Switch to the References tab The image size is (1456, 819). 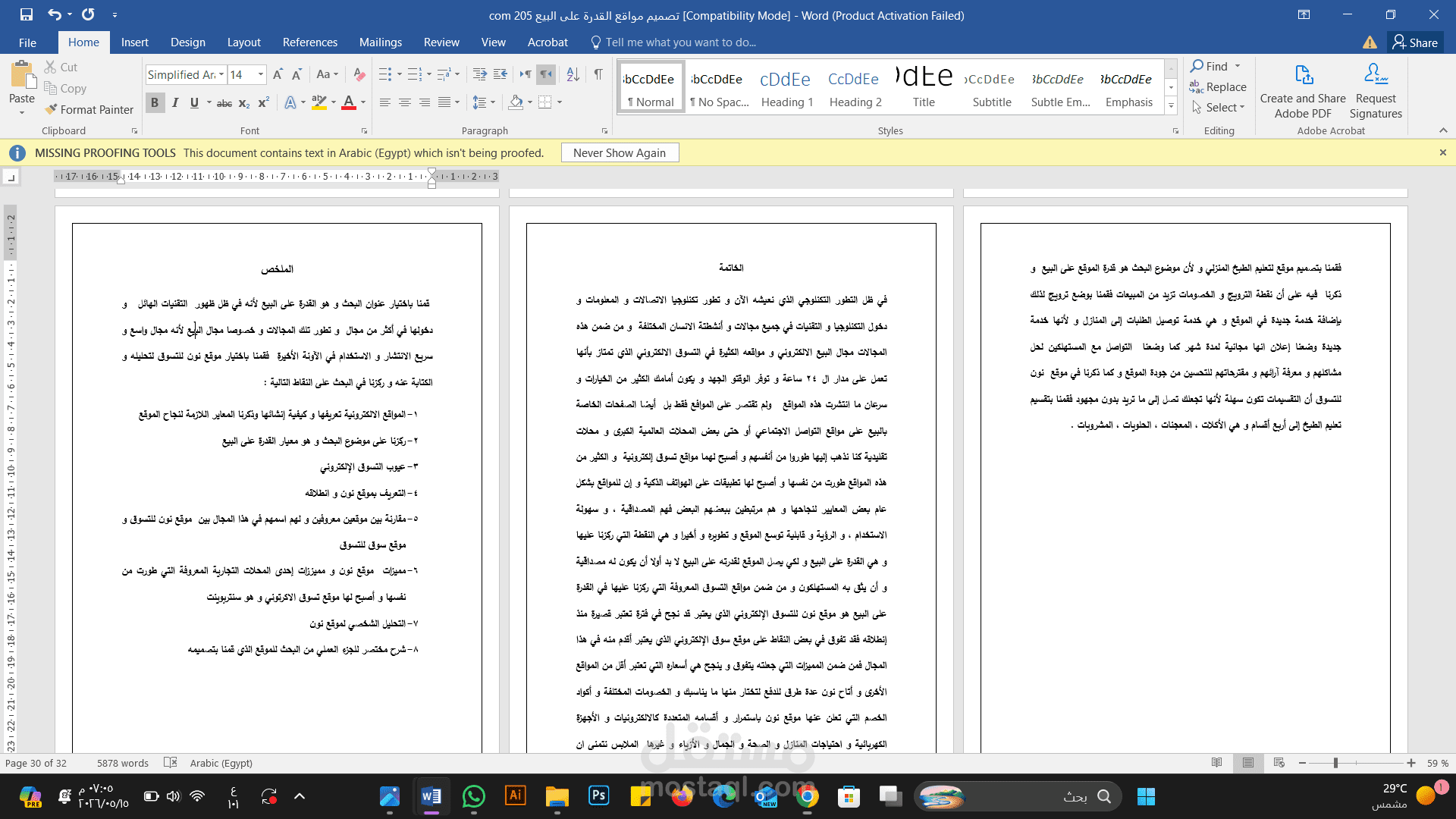309,42
